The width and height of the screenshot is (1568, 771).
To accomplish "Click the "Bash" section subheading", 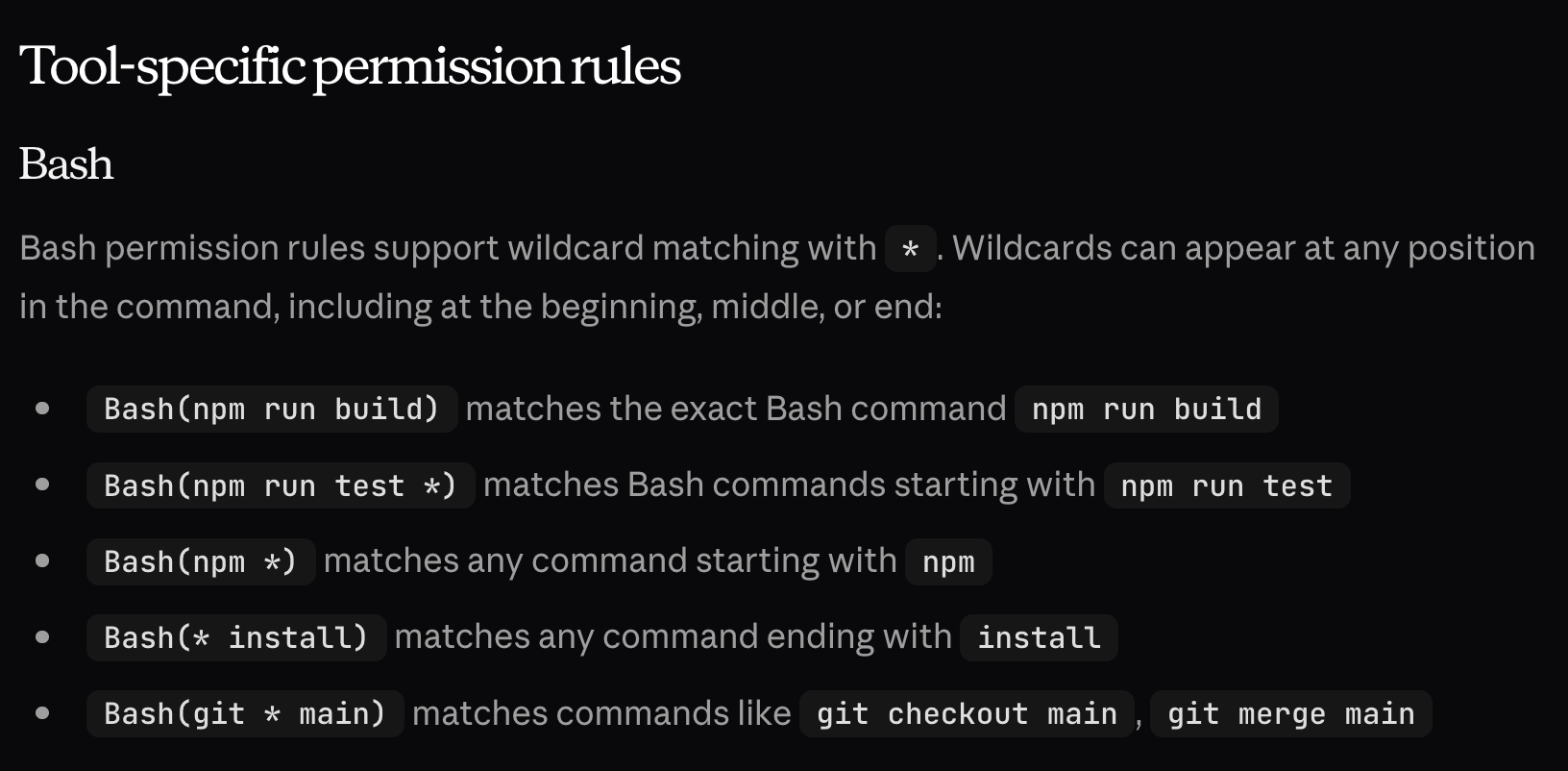I will coord(66,164).
